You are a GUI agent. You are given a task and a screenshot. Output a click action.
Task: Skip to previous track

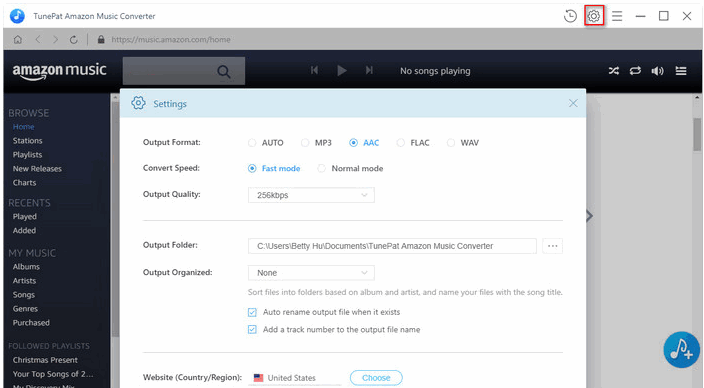click(314, 70)
